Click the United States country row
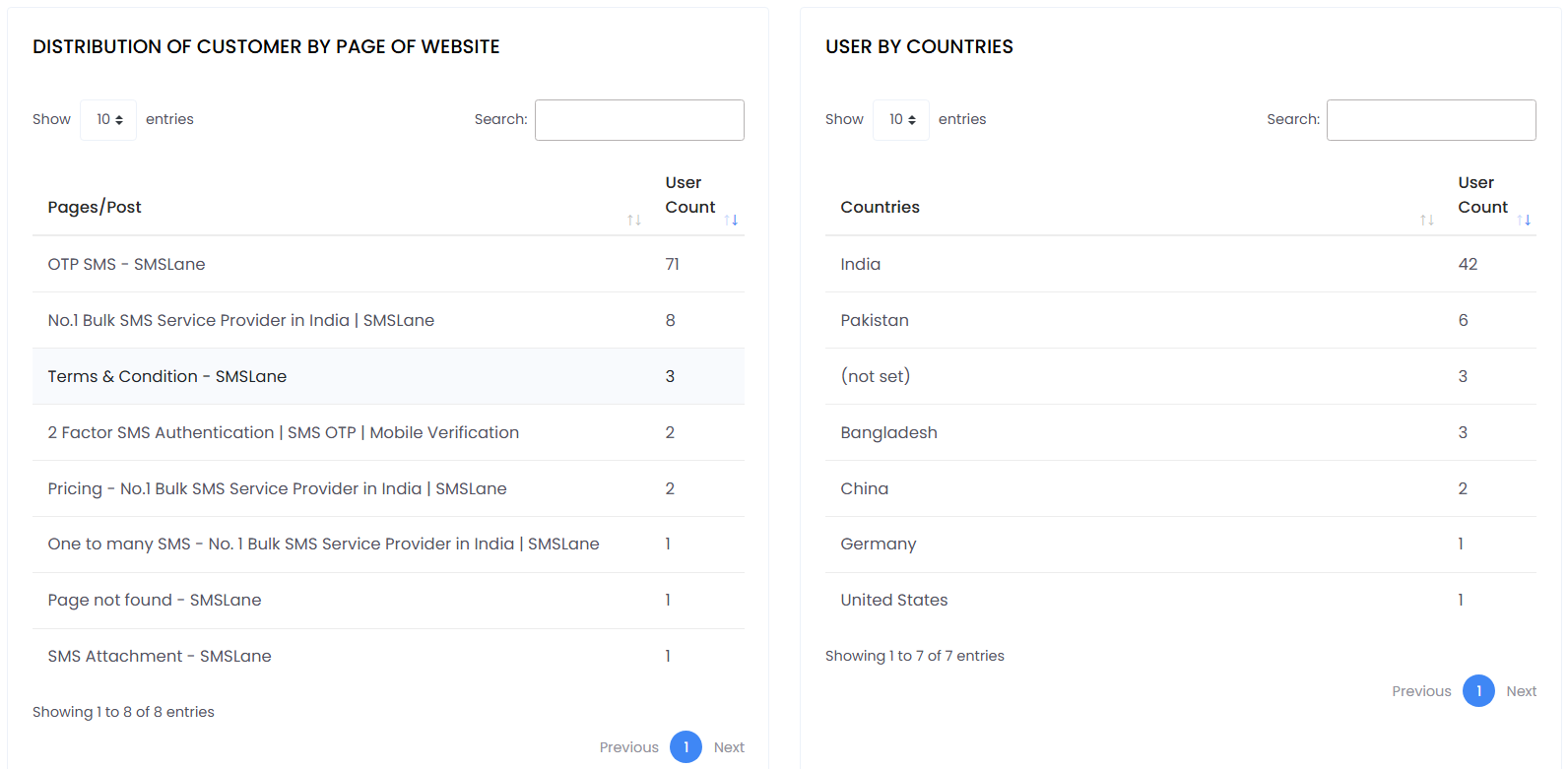Viewport: 1568px width, 769px height. coord(1181,601)
